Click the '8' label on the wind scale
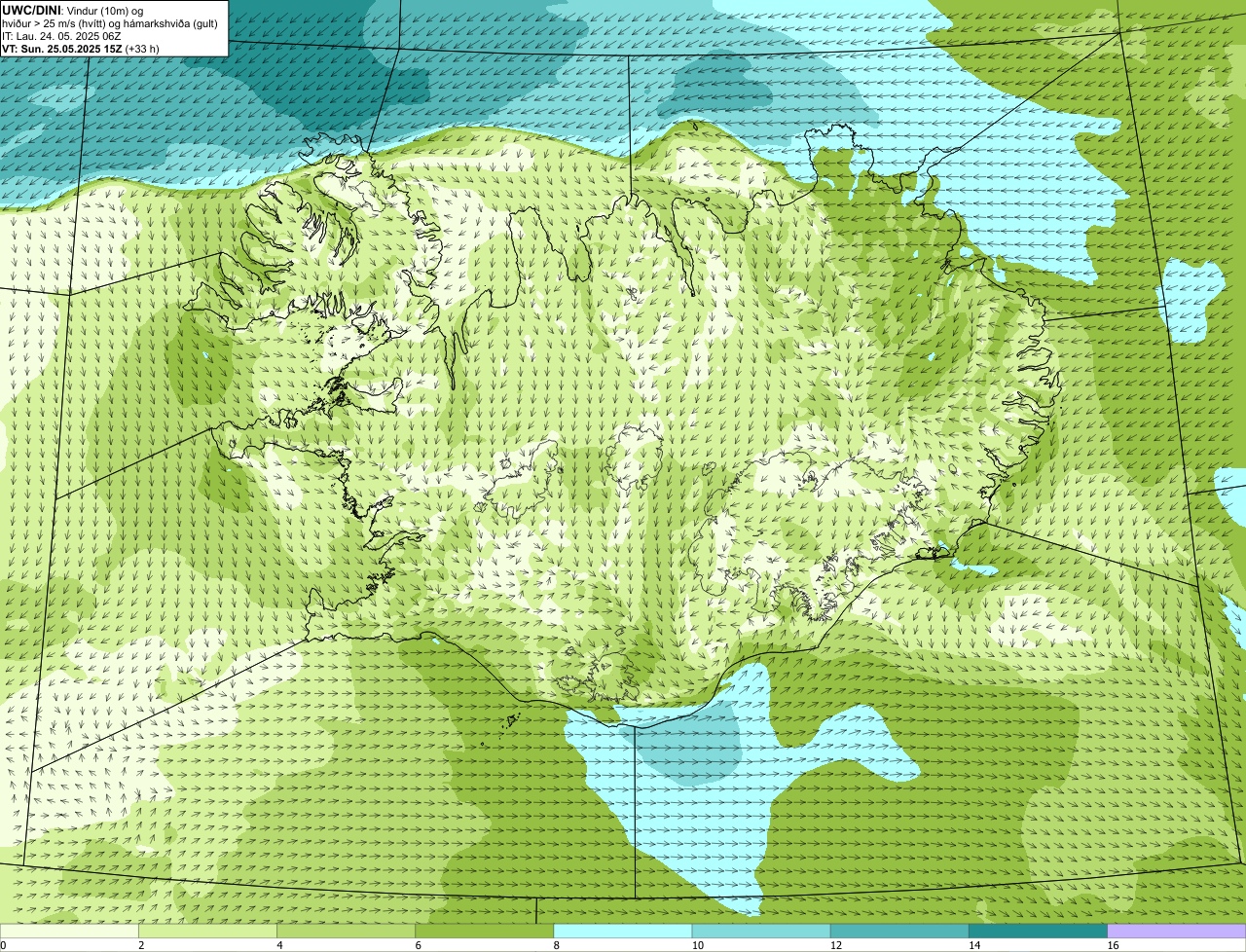 [557, 945]
